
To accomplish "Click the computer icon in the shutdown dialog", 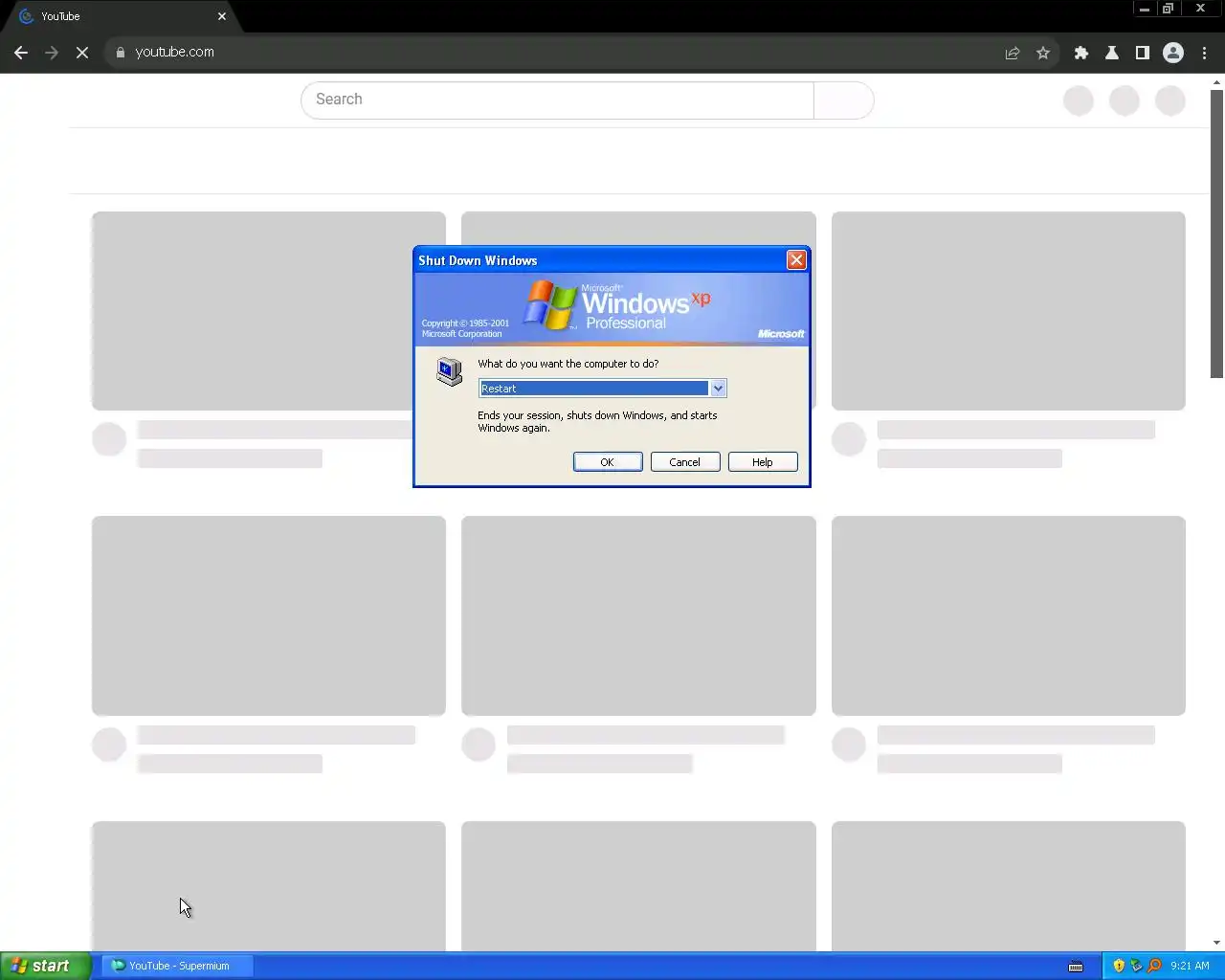I will coord(449,371).
